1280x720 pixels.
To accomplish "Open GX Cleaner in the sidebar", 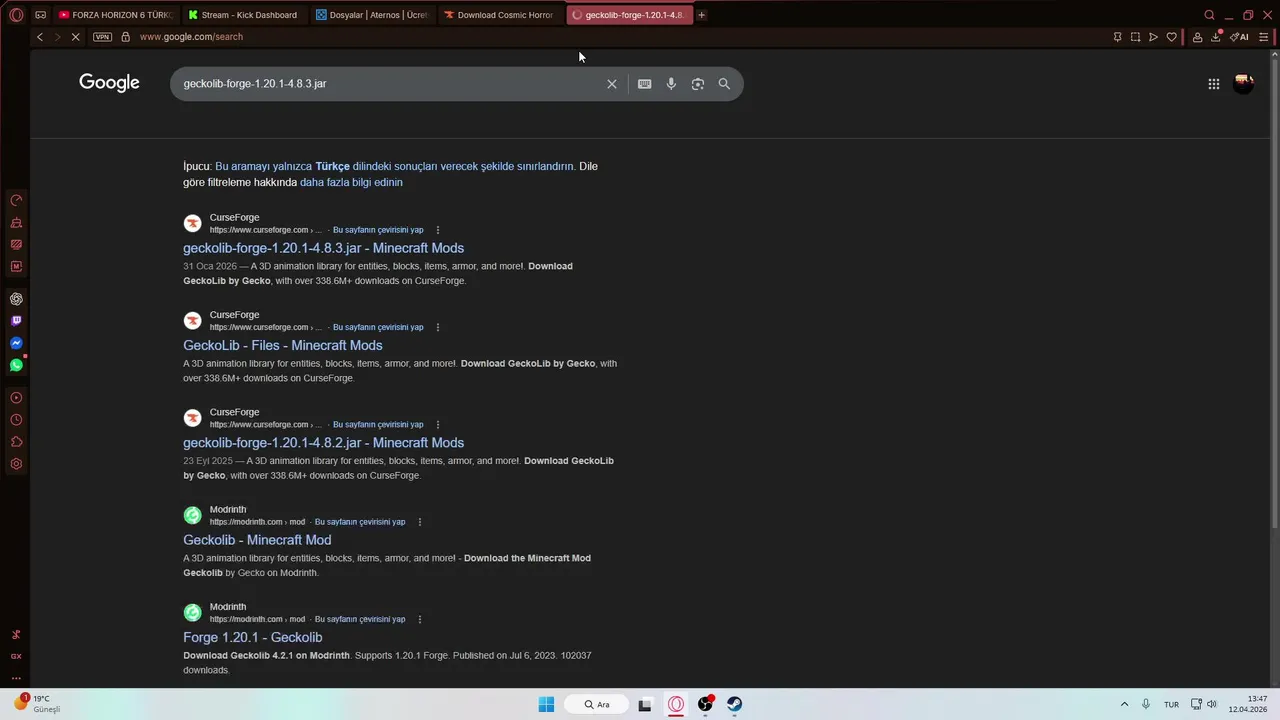I will tap(16, 222).
